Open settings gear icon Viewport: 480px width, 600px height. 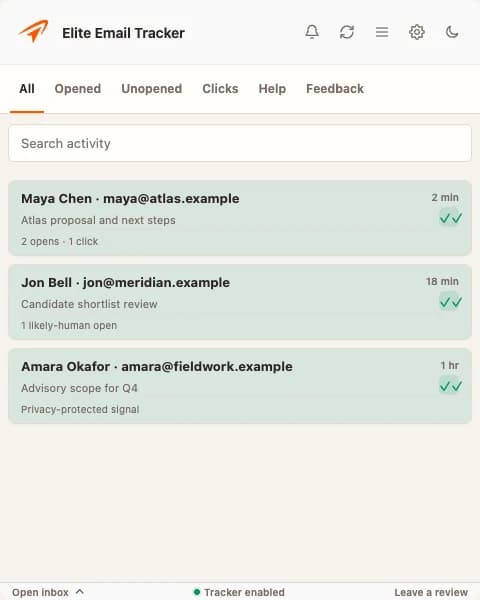tap(417, 32)
